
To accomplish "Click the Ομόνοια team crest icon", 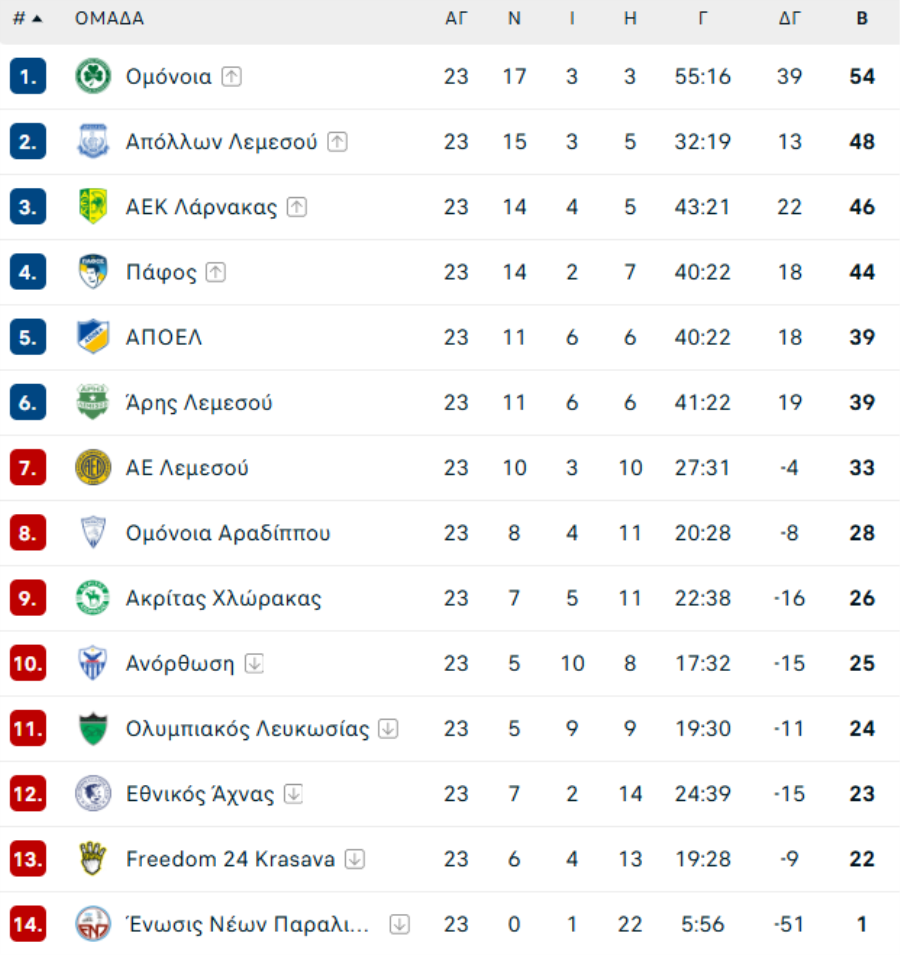I will pos(93,77).
